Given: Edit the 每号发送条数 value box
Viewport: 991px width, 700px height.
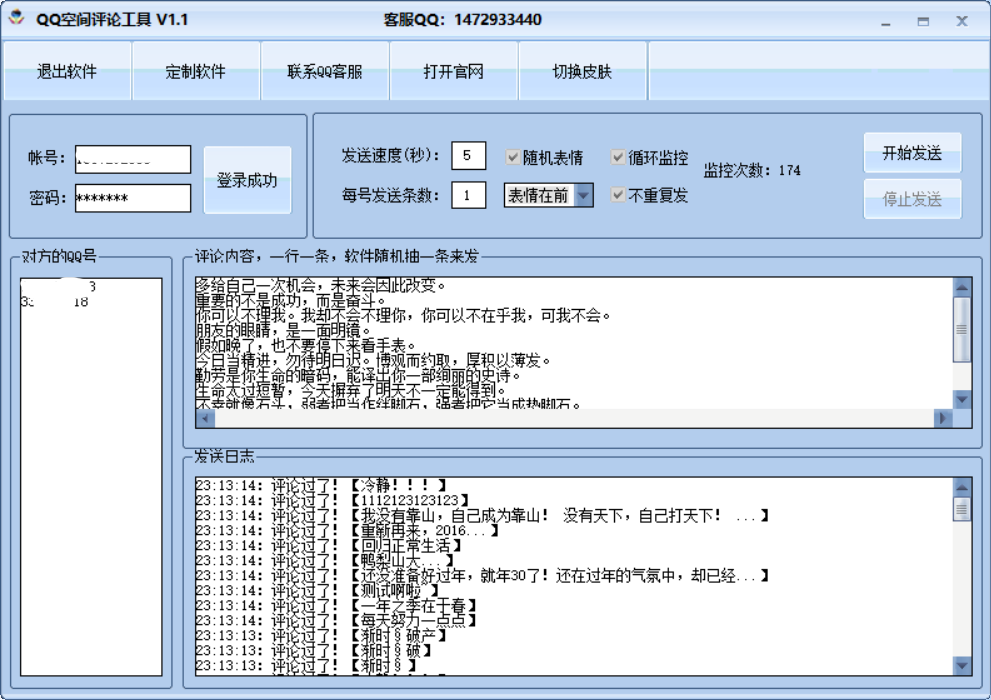Looking at the screenshot, I should point(468,195).
